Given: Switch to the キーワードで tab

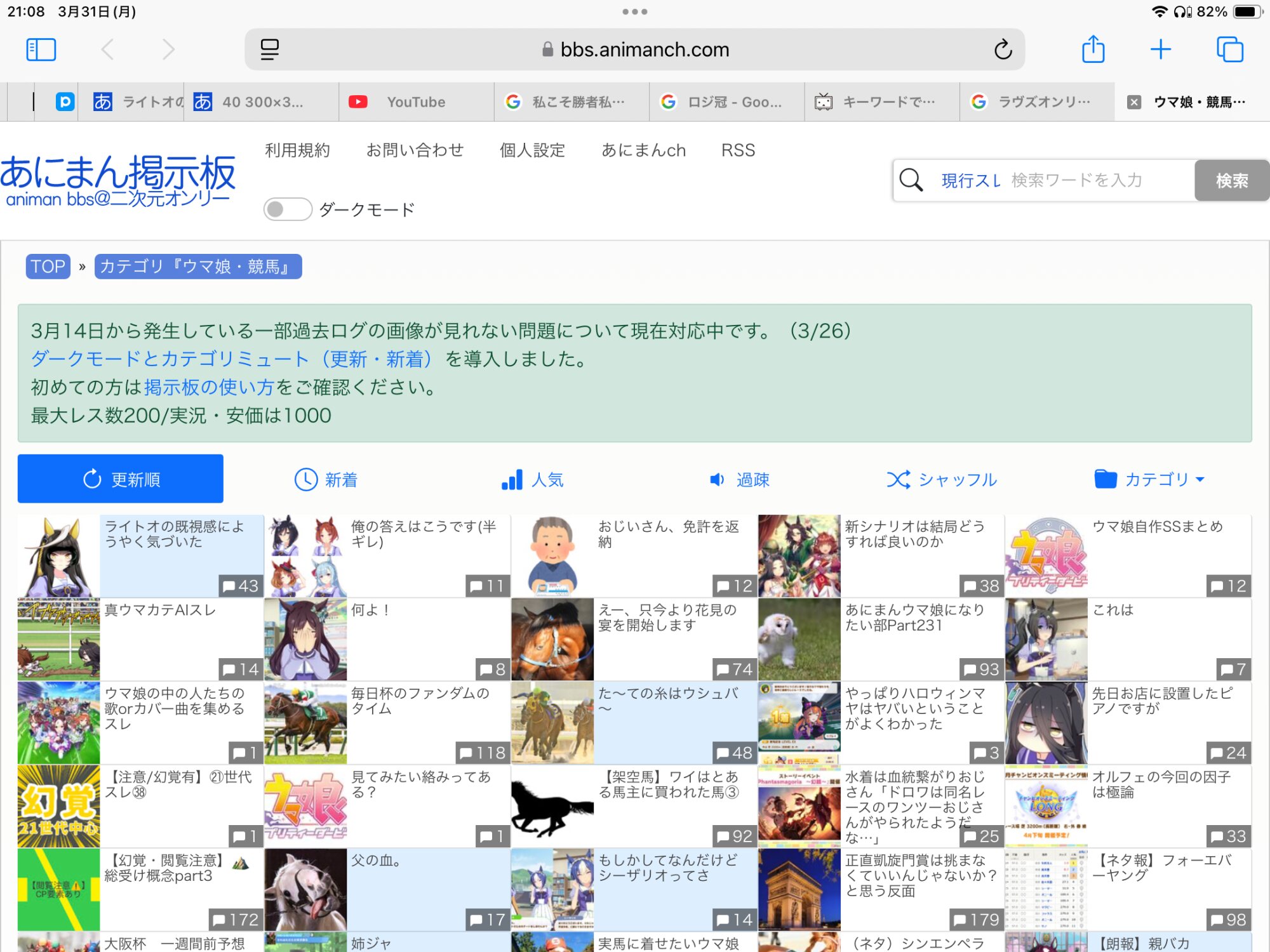Looking at the screenshot, I should 882,102.
